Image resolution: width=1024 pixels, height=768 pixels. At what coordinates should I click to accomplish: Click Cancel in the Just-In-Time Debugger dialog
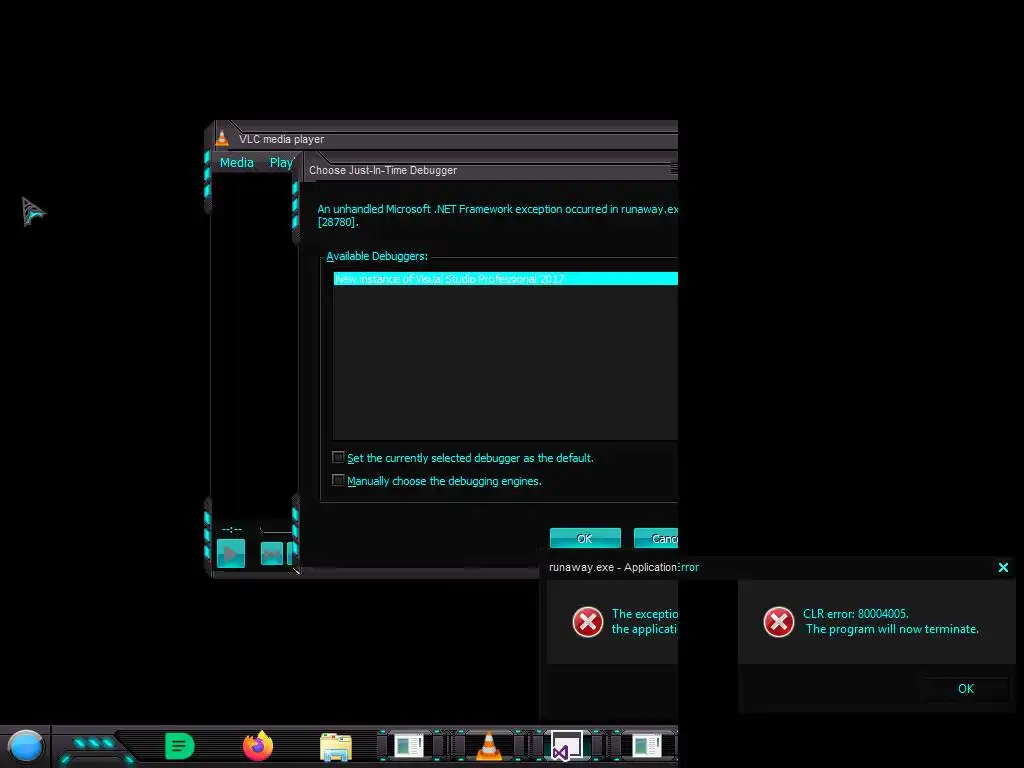[656, 538]
